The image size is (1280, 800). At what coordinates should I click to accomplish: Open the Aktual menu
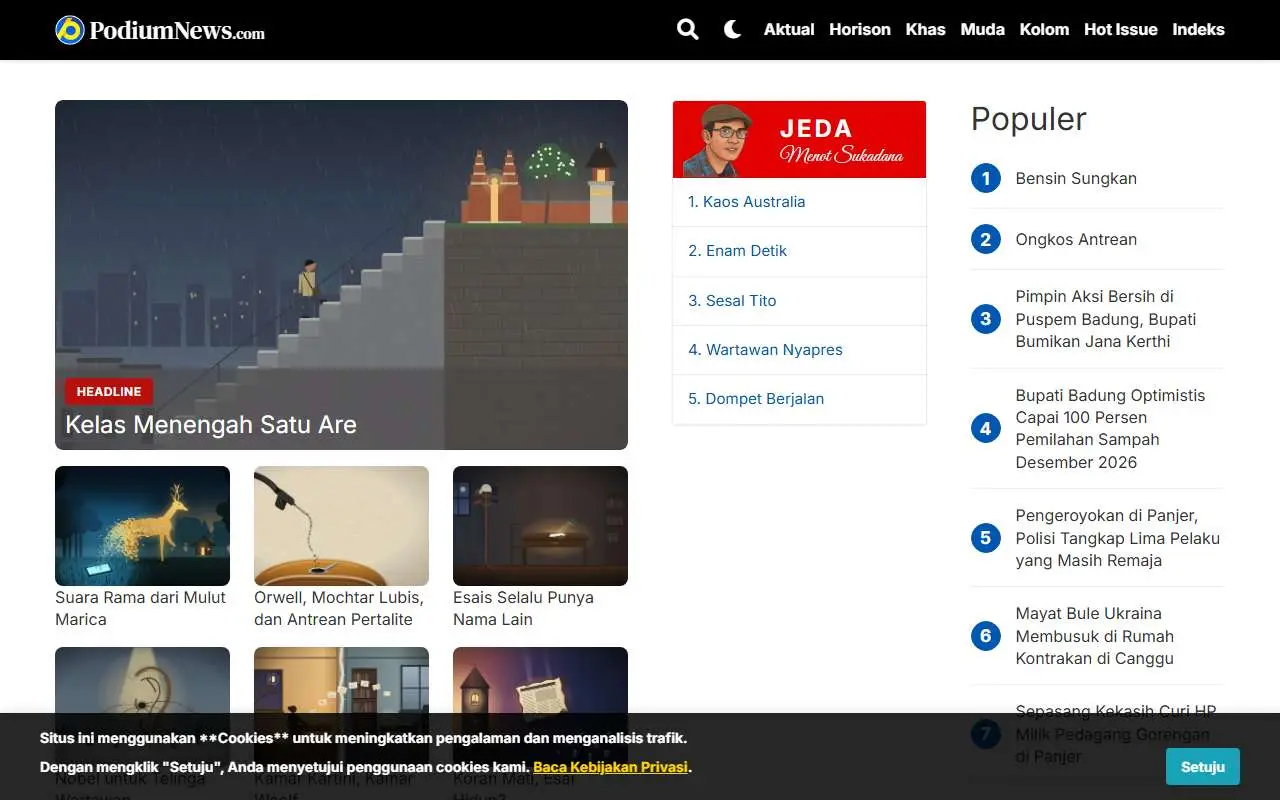[x=789, y=29]
